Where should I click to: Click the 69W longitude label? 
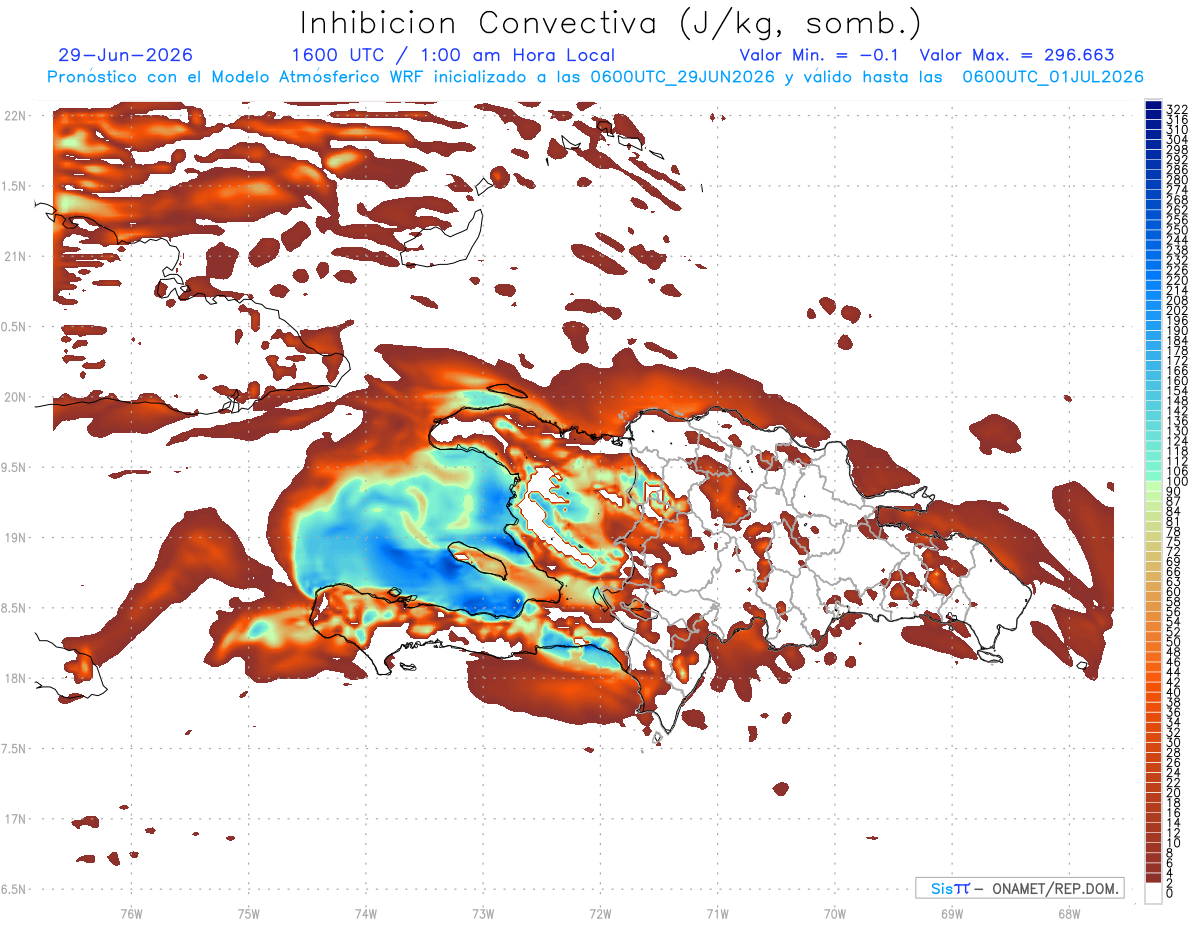point(951,913)
